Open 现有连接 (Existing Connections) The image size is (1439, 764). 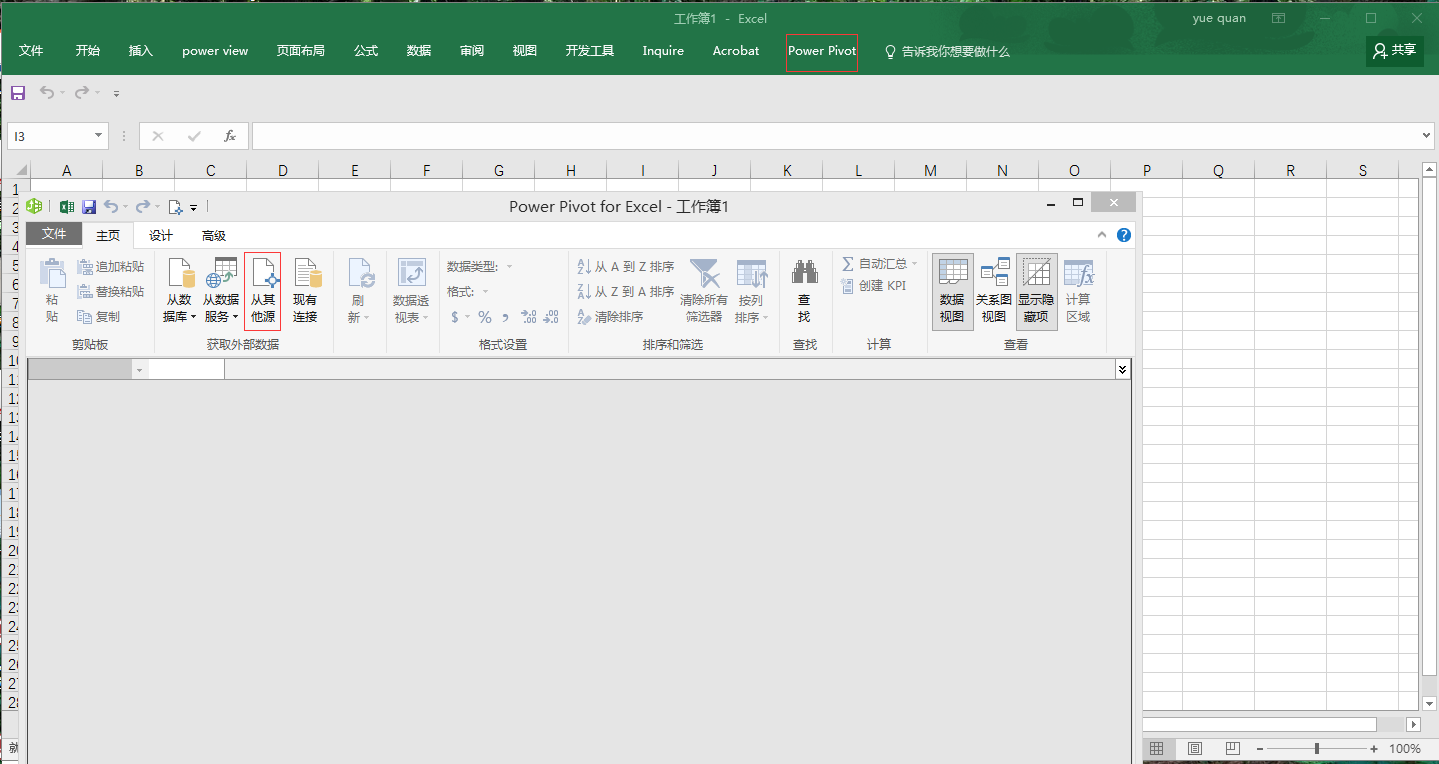tap(305, 290)
